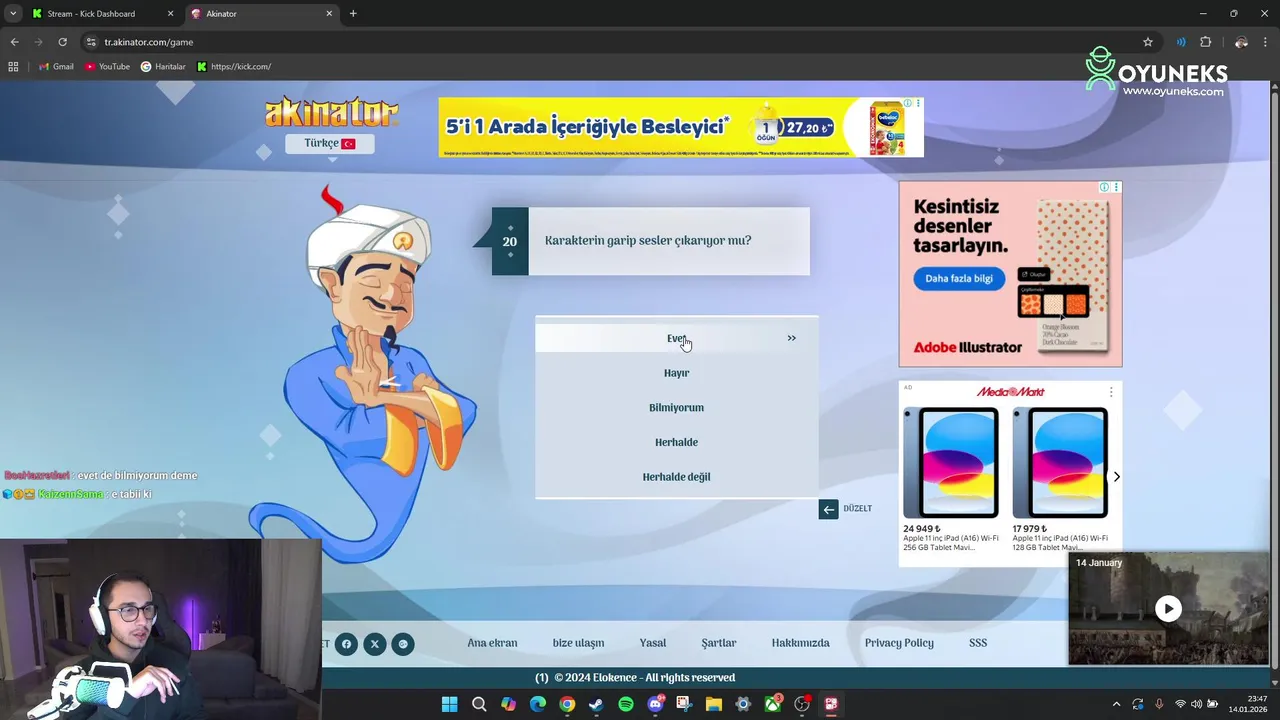The image size is (1280, 720).
Task: Open Steam from the taskbar
Action: point(596,704)
